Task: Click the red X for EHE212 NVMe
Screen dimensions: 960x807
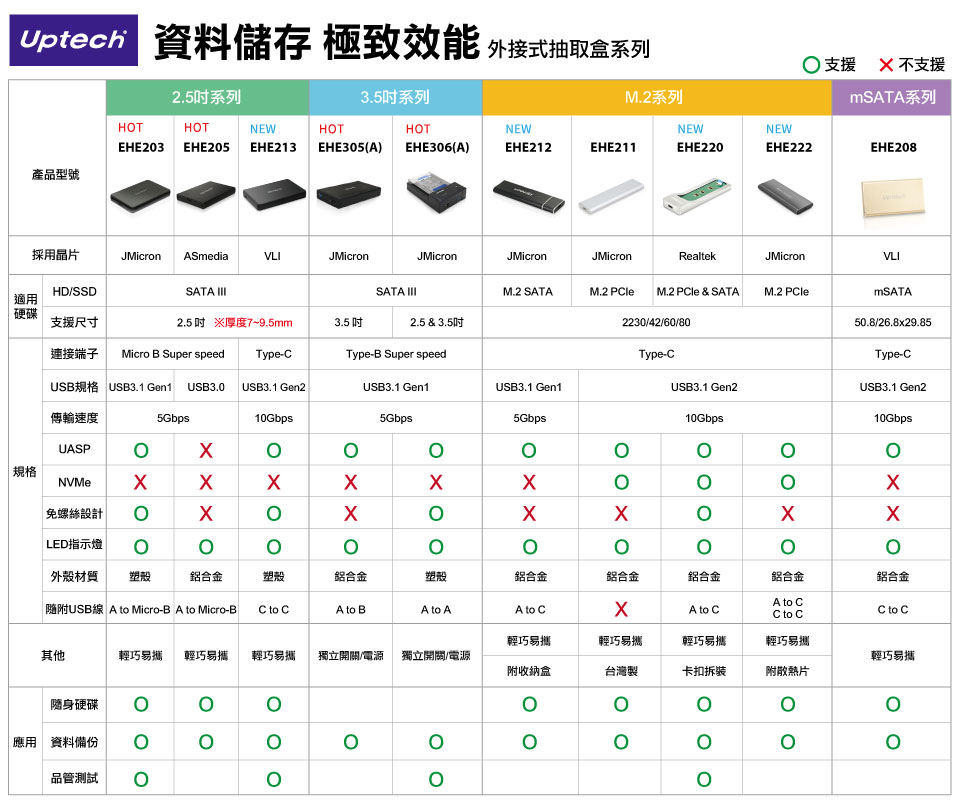Action: click(x=529, y=482)
